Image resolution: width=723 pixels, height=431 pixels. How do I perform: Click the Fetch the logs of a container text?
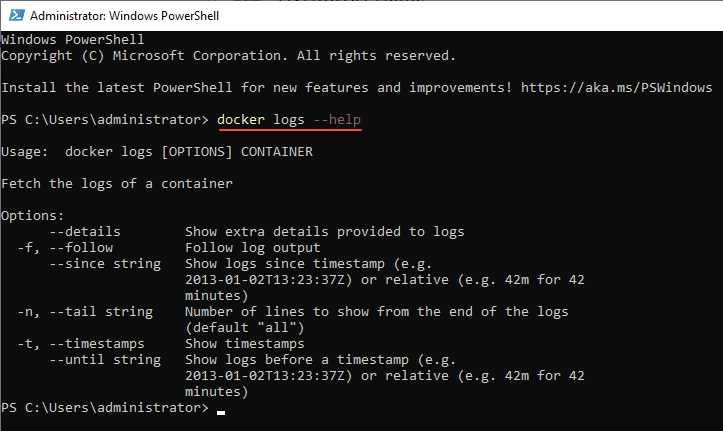[117, 184]
